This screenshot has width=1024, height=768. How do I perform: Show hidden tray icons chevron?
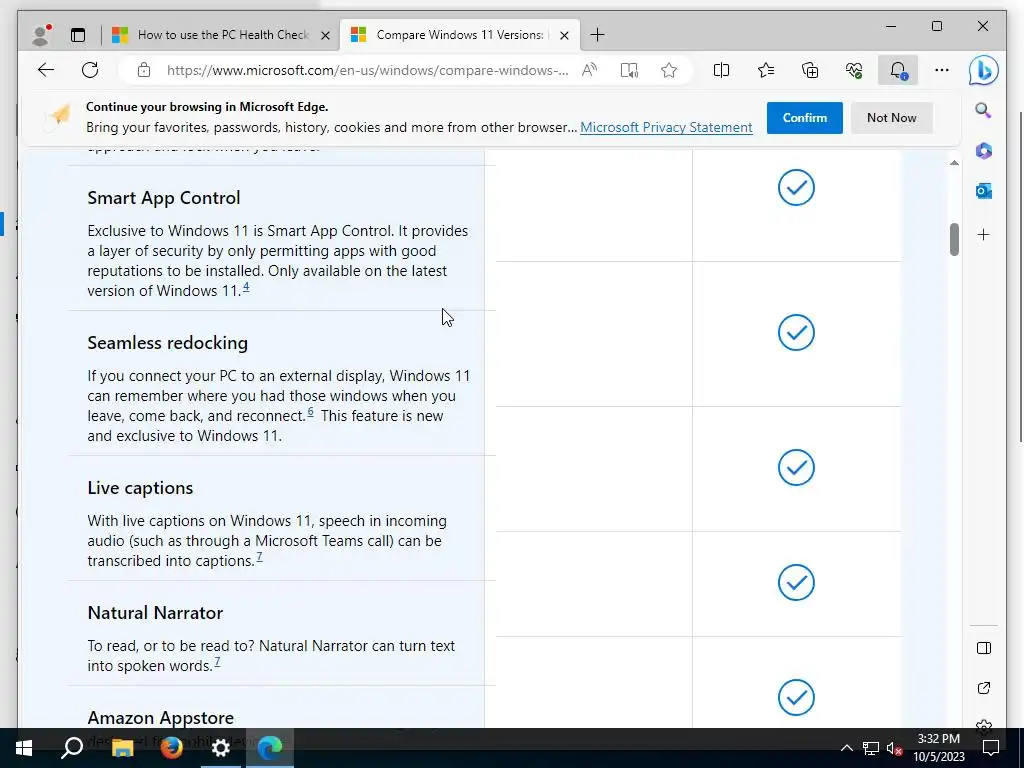846,748
